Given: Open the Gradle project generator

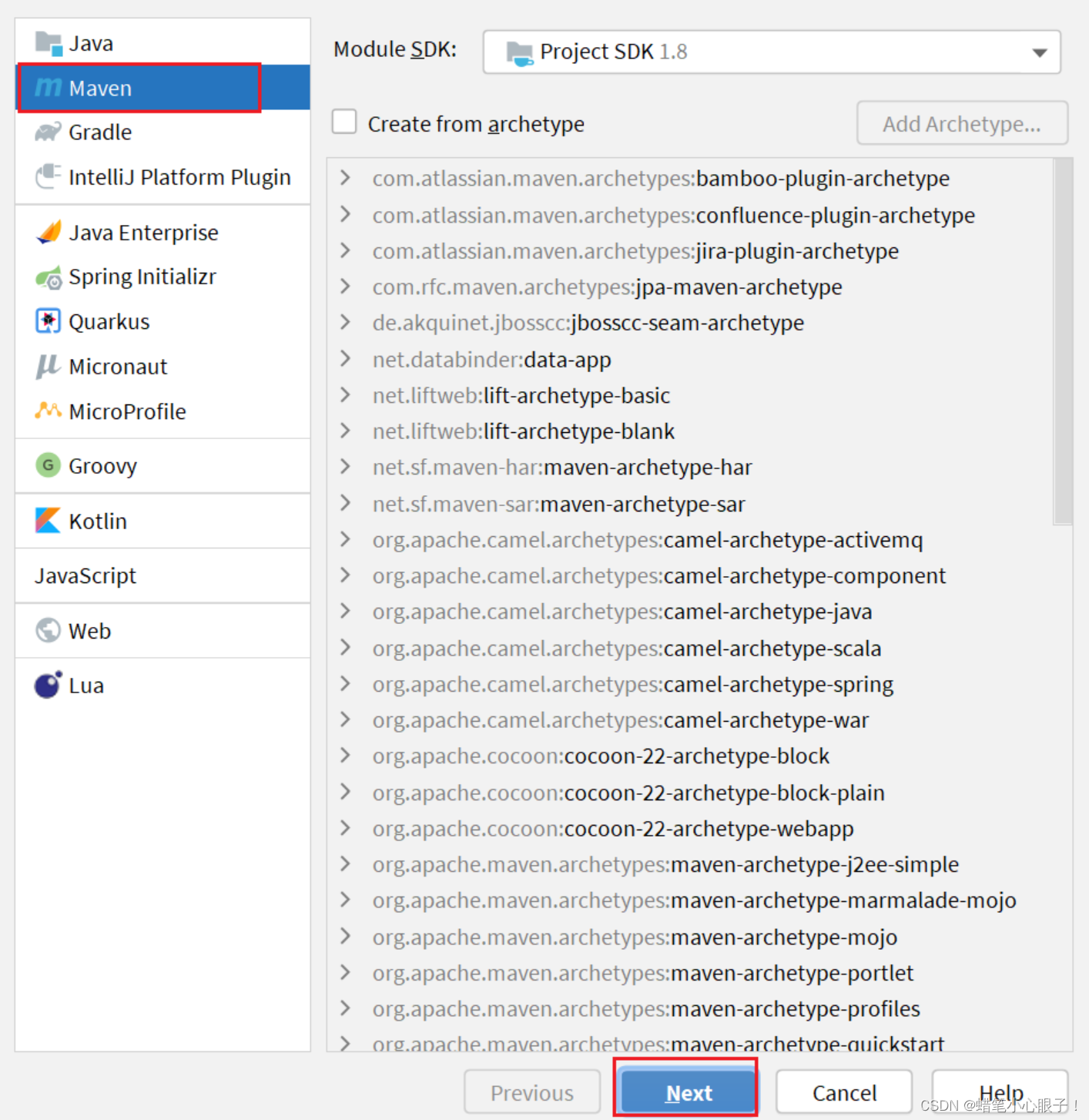Looking at the screenshot, I should point(100,132).
